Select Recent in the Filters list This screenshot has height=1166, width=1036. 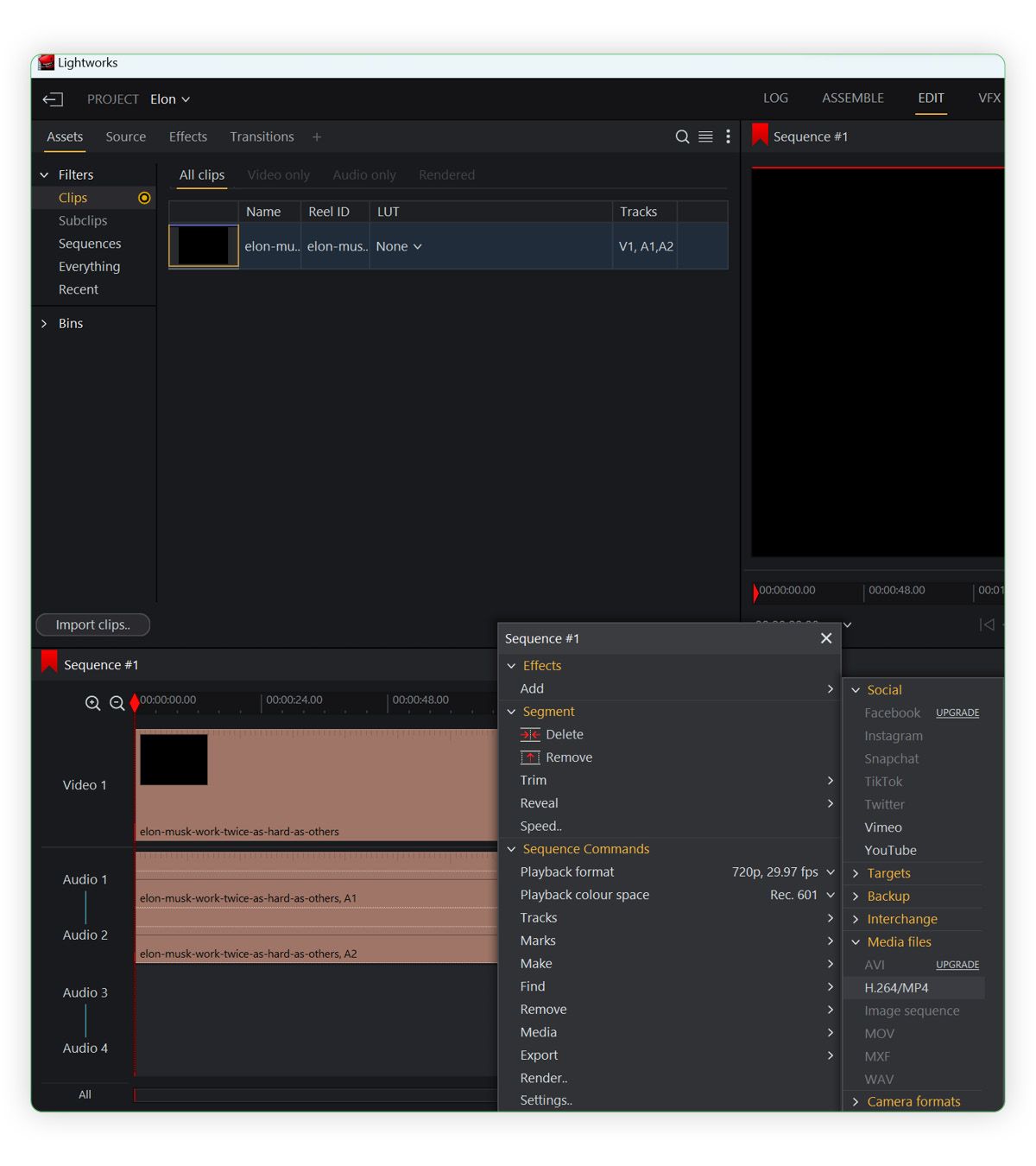click(x=79, y=289)
